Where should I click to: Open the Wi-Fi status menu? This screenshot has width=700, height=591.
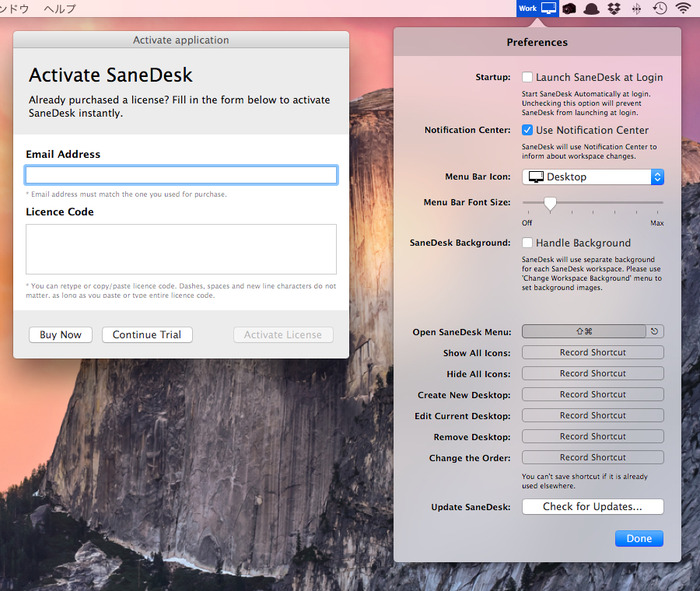(683, 8)
